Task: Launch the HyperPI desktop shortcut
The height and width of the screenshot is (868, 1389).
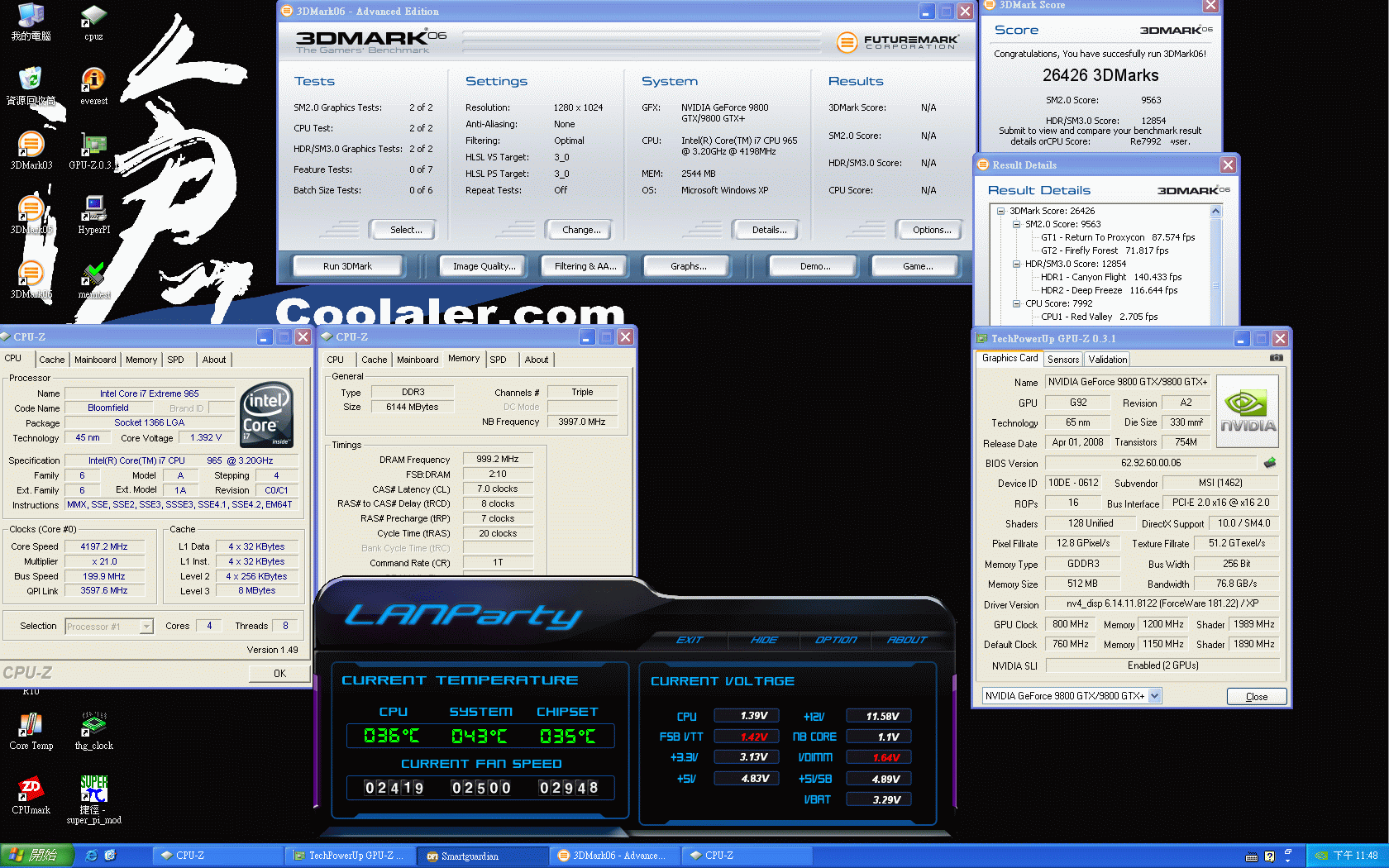Action: [x=93, y=215]
